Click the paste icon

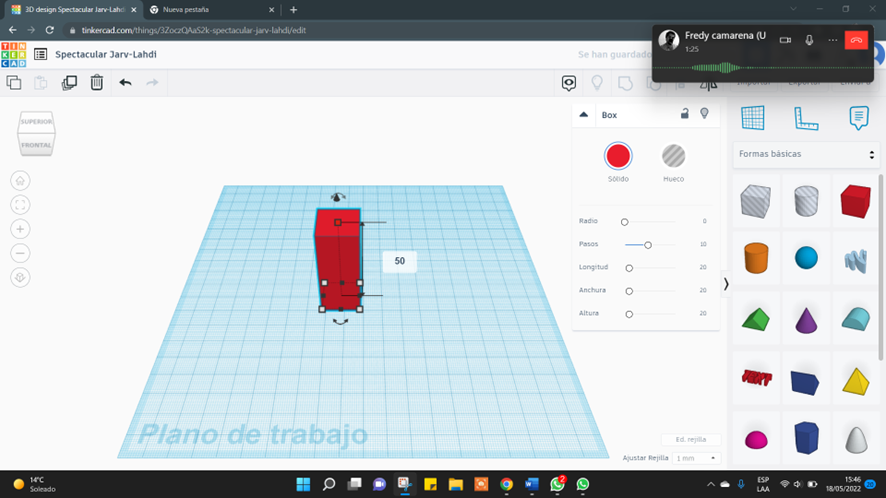pos(41,83)
